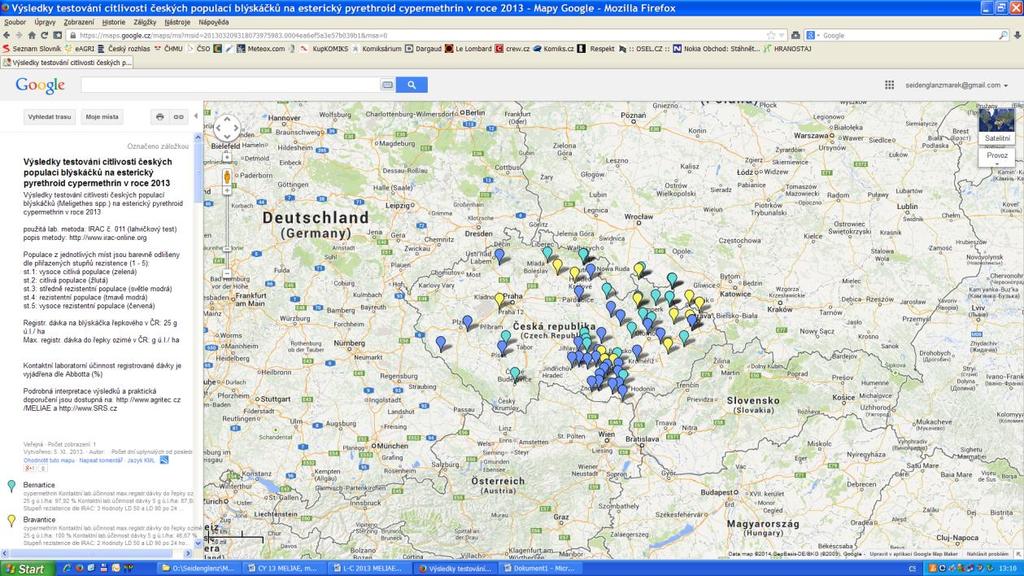1024x576 pixels.
Task: Select the Výsledky testování browser tab
Action: tap(67, 63)
